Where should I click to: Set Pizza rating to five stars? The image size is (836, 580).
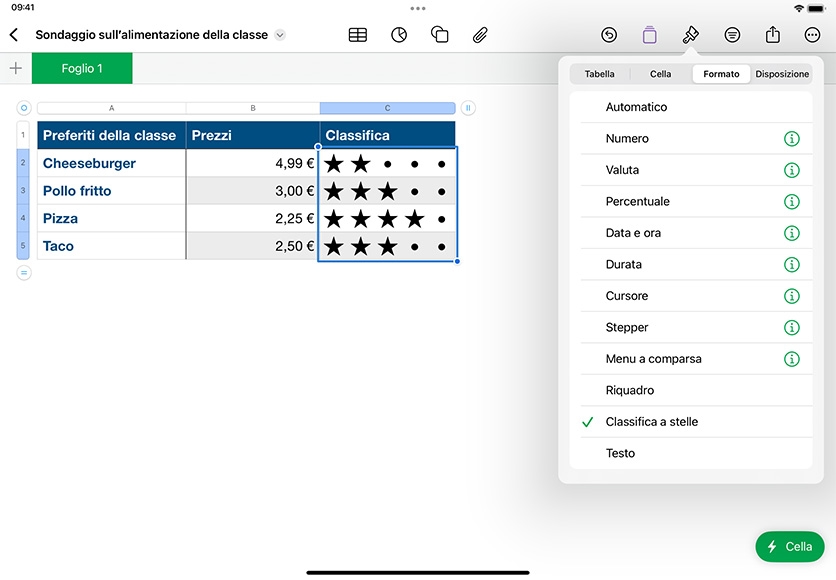pos(441,219)
